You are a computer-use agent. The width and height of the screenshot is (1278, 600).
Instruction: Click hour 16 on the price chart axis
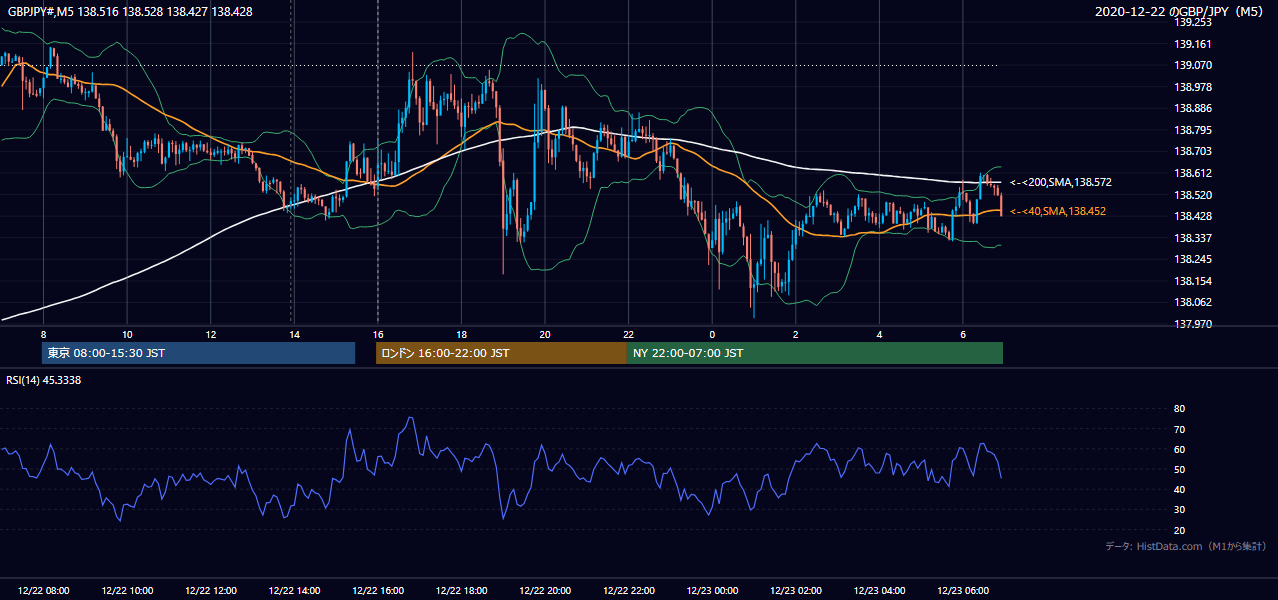click(x=378, y=333)
